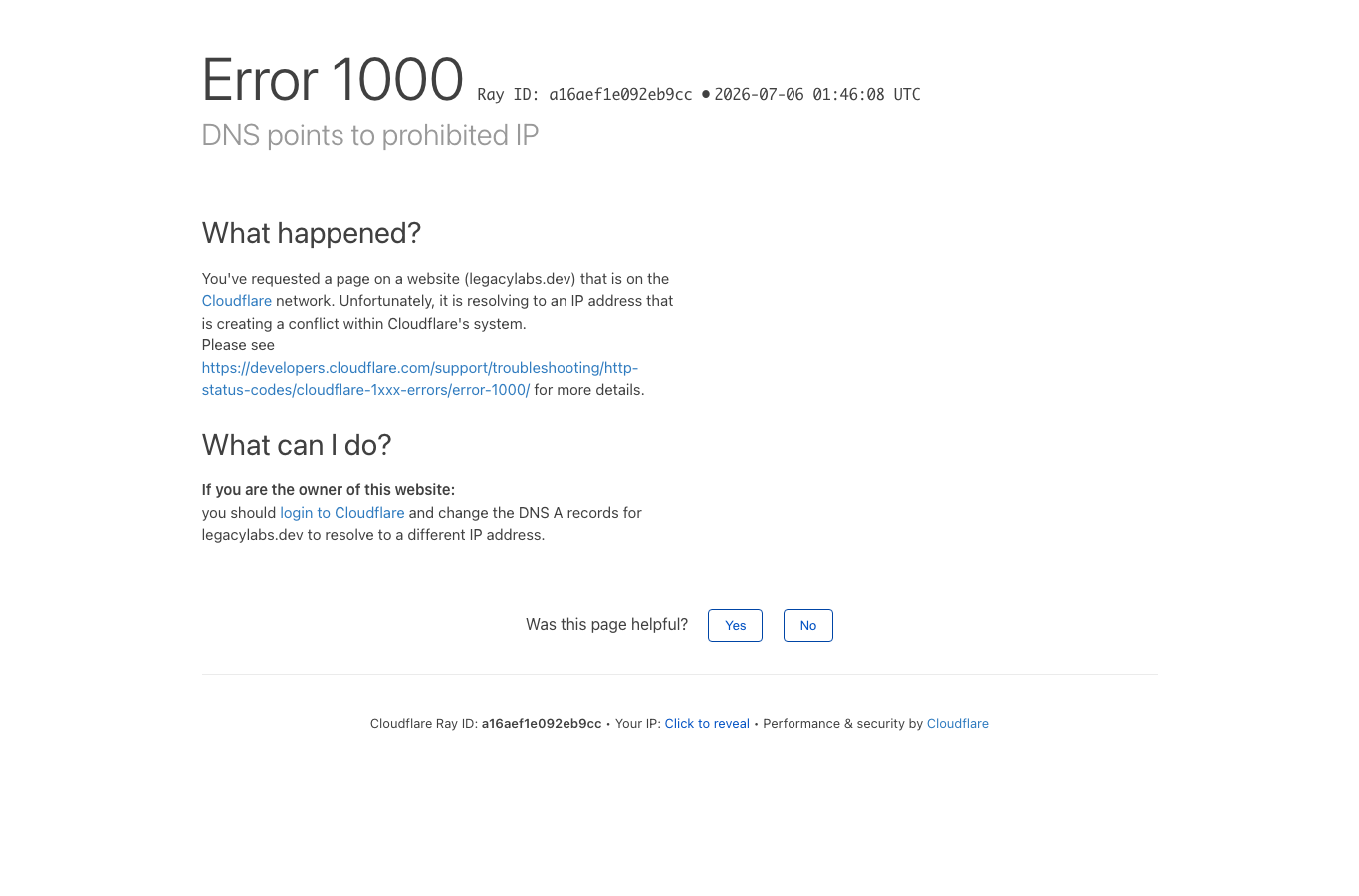Click the Ray ID text beside Error 1000

point(584,95)
